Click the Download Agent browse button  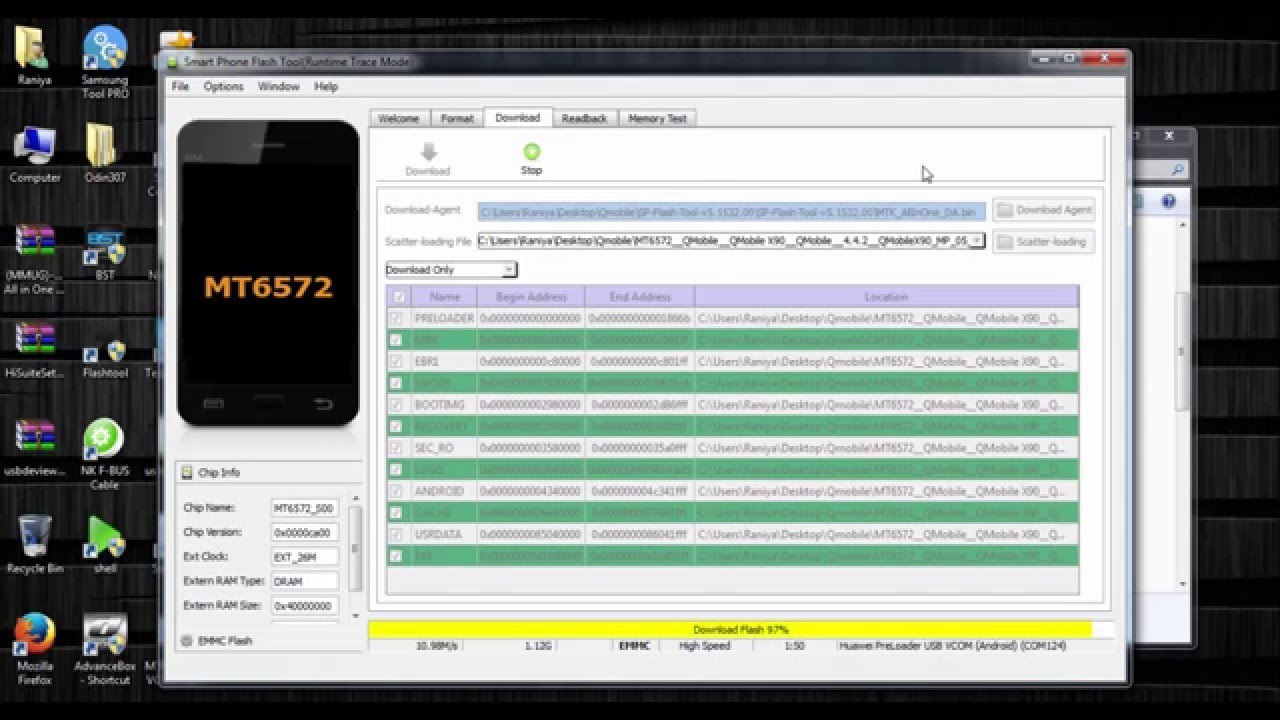1044,210
